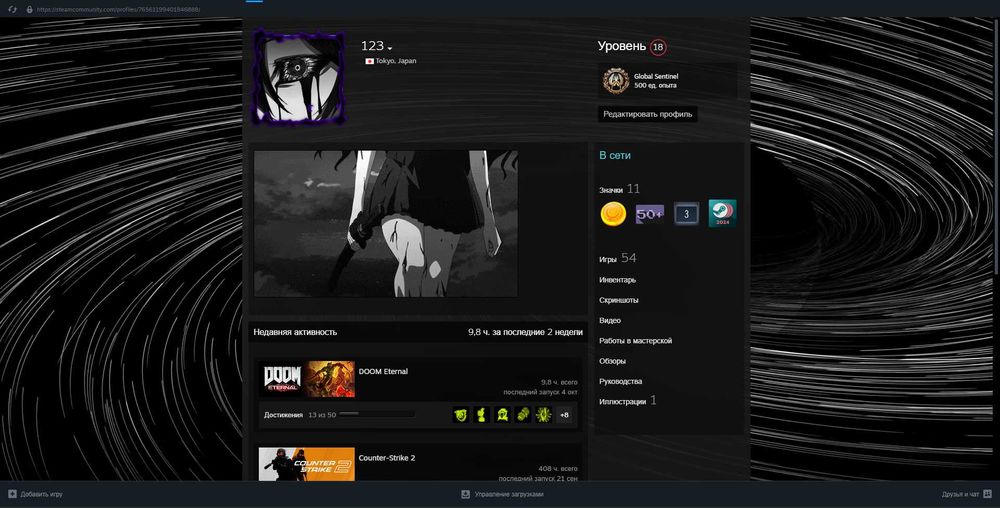Click the DOOM Eternal achievement progress bar
Screen dimensions: 1000x508
[377, 414]
